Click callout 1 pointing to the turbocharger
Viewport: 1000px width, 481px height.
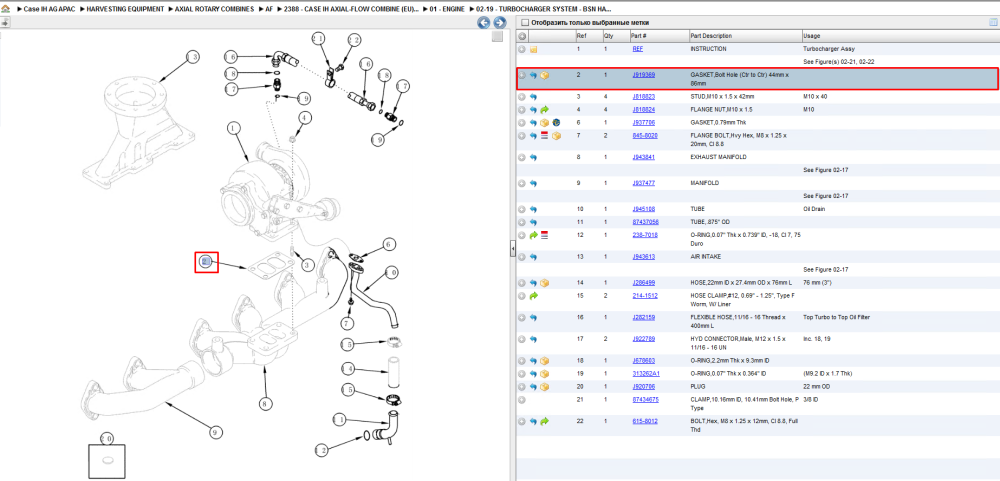click(234, 129)
